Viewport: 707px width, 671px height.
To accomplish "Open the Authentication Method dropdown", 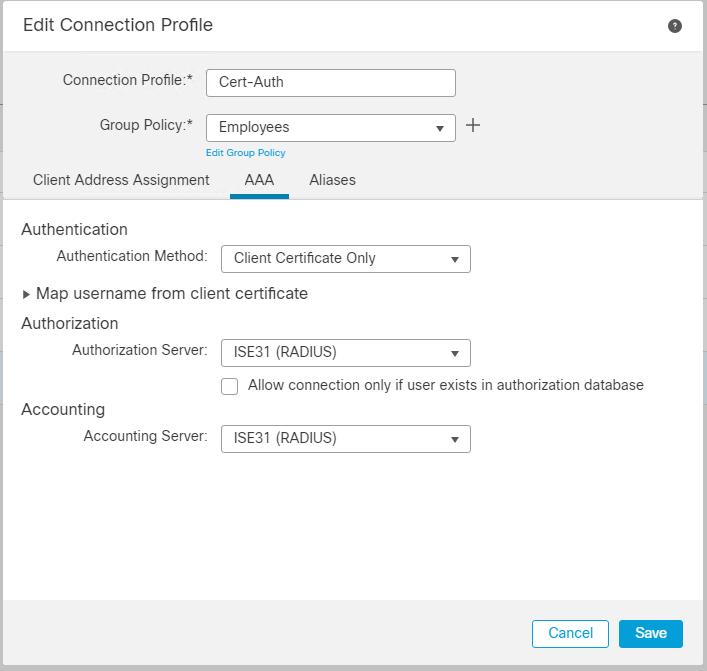I will (345, 259).
